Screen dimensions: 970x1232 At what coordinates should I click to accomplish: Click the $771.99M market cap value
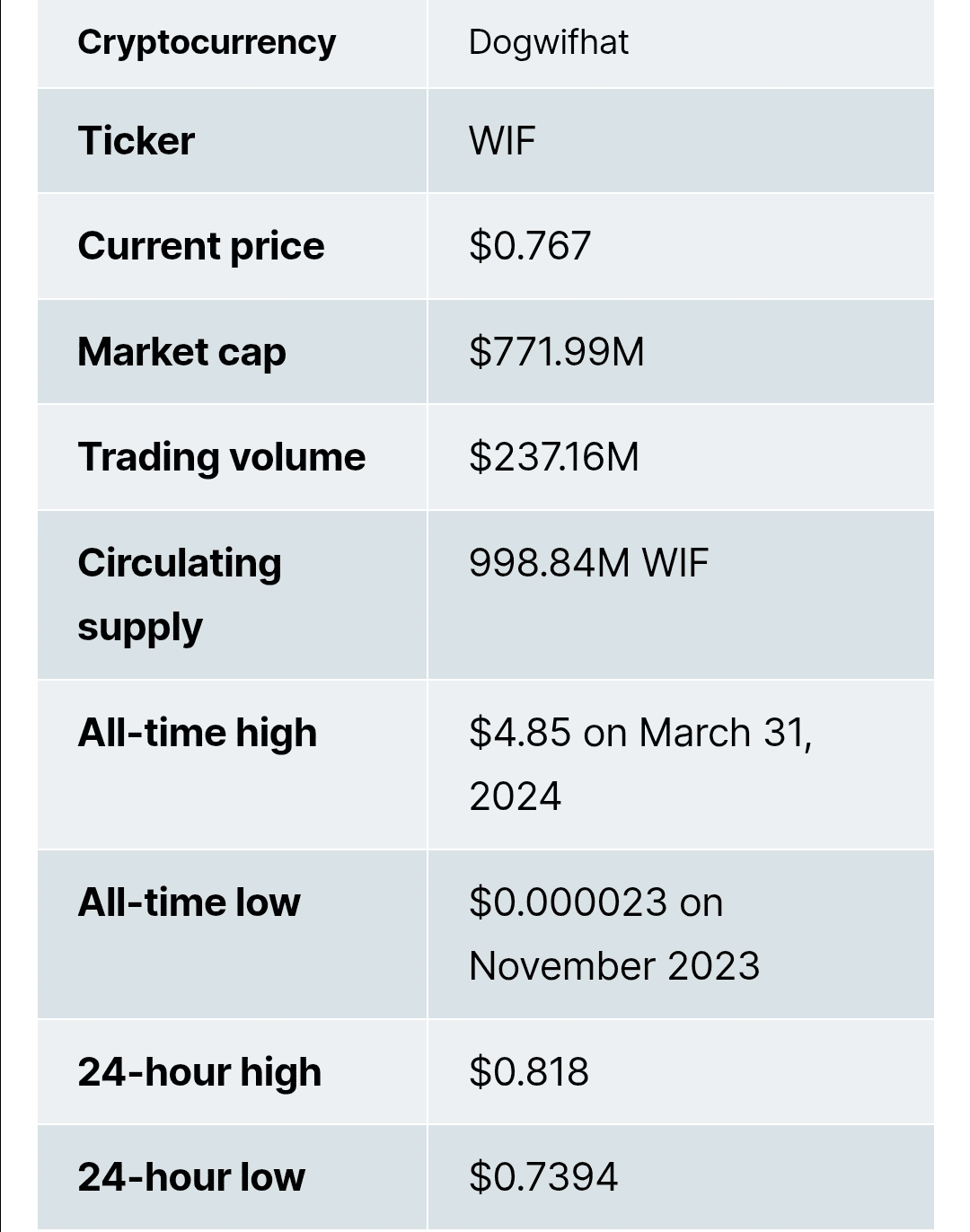click(x=557, y=351)
